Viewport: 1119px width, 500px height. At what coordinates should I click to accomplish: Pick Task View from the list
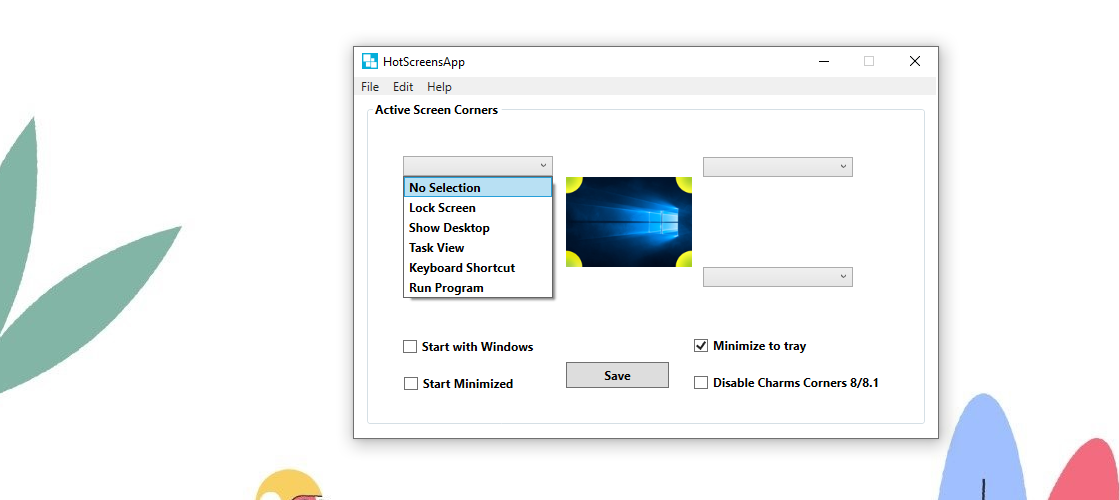tap(477, 248)
